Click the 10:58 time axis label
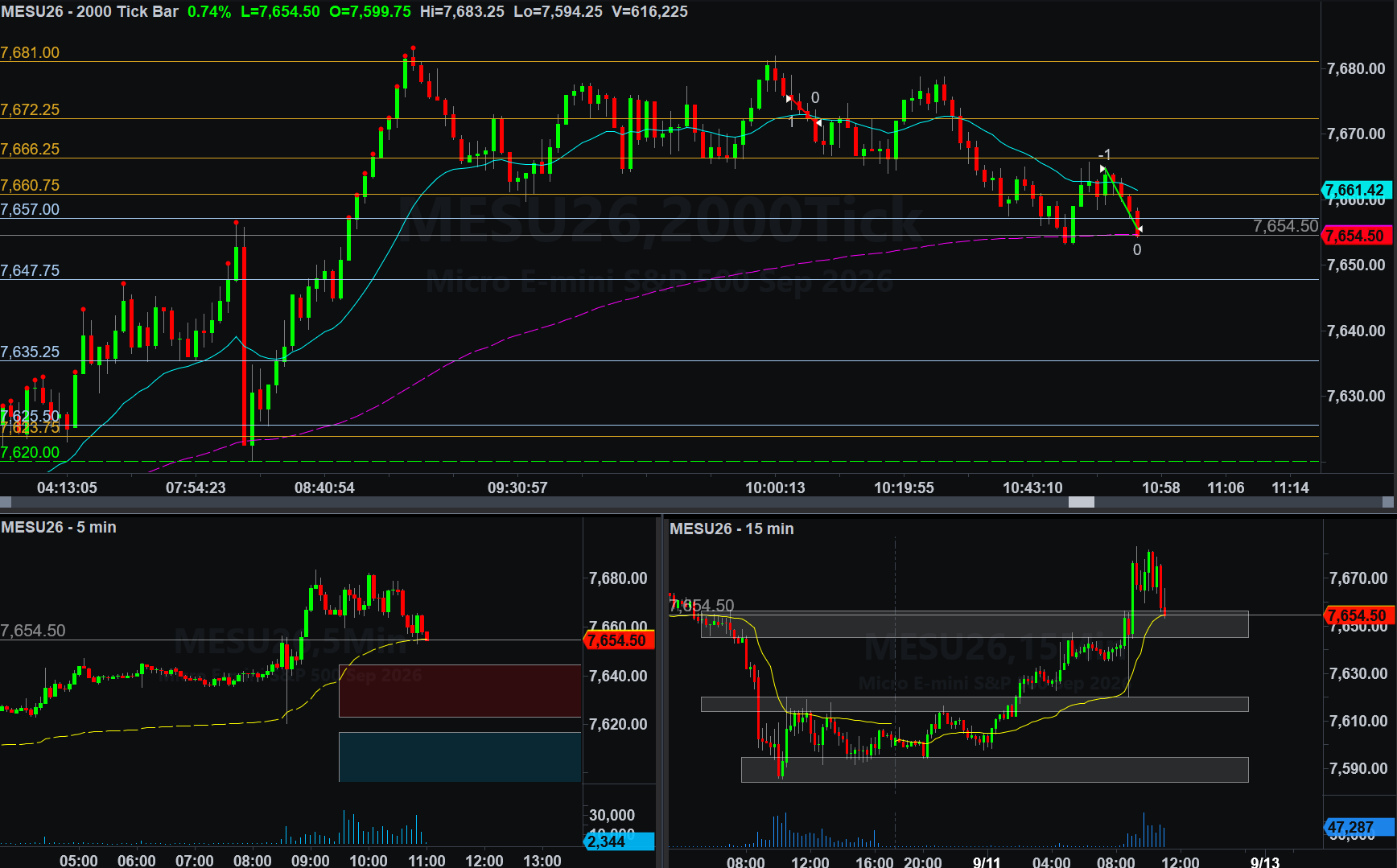 [1161, 487]
